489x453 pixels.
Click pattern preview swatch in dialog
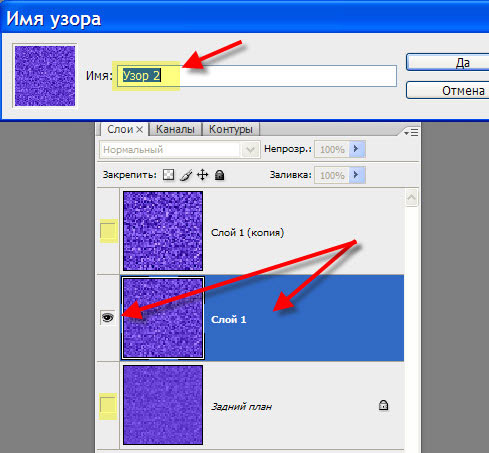click(45, 76)
